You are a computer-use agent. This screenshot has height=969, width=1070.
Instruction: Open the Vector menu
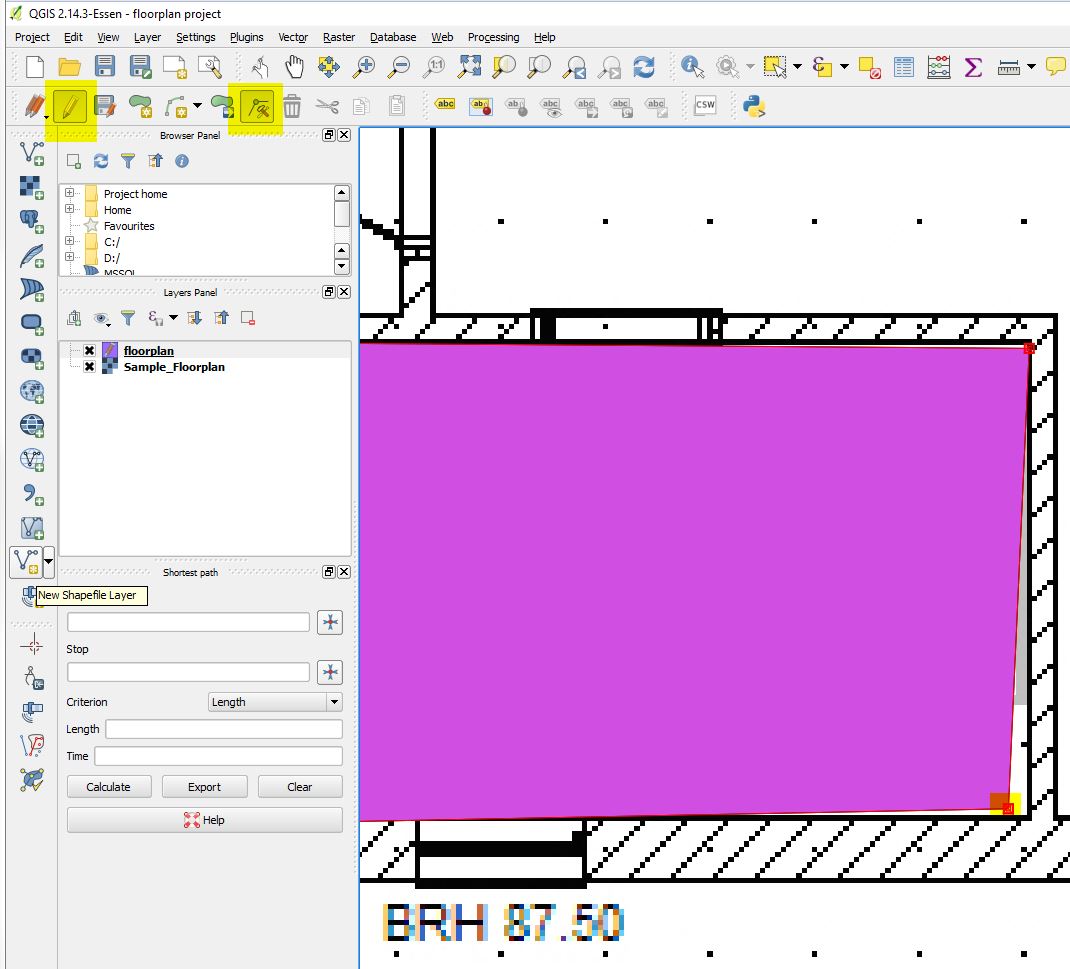(293, 37)
